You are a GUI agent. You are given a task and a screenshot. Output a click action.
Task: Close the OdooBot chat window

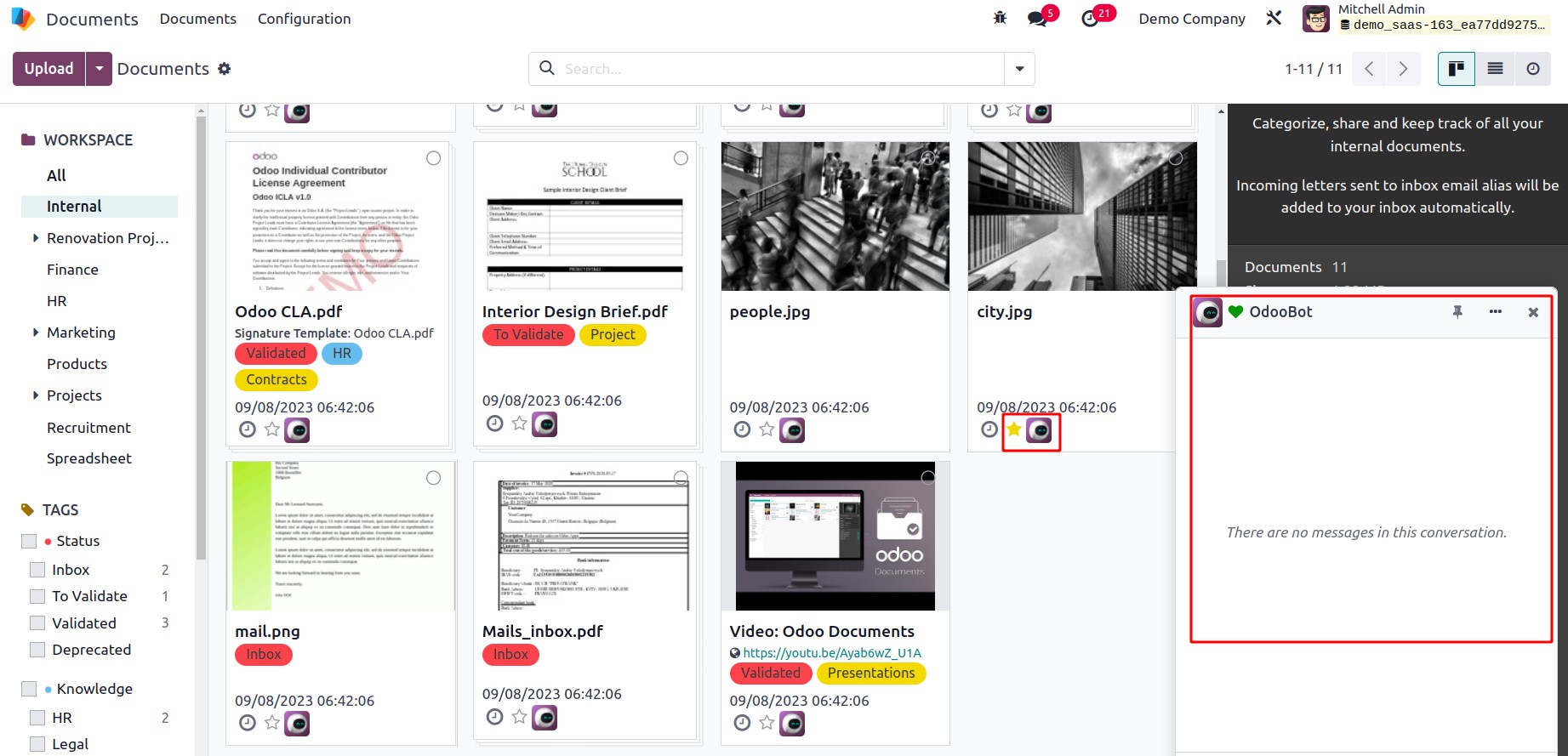(1533, 312)
